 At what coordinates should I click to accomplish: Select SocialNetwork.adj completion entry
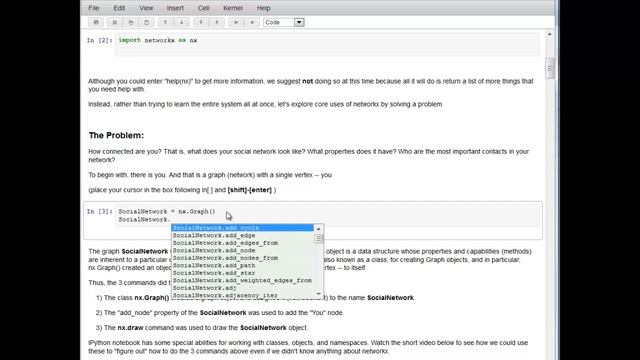[242, 288]
